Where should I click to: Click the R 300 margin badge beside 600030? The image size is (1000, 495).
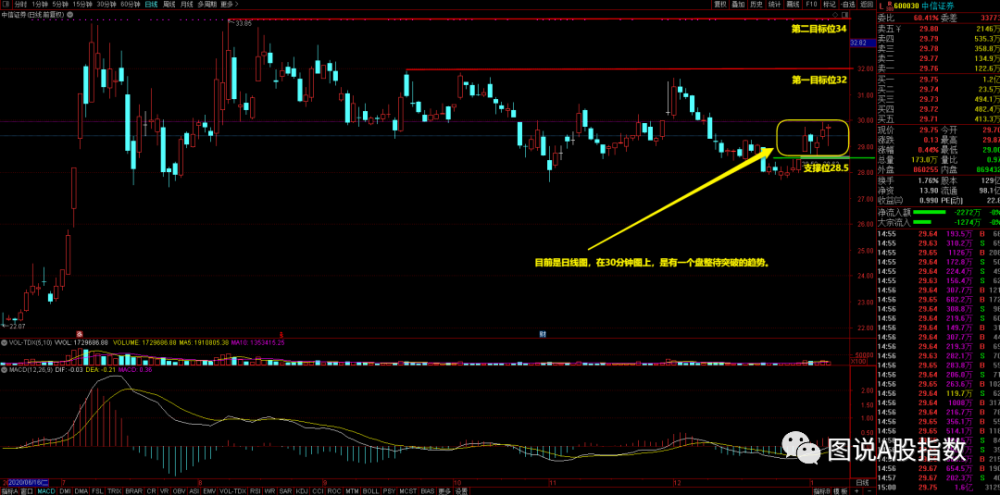pyautogui.click(x=890, y=6)
